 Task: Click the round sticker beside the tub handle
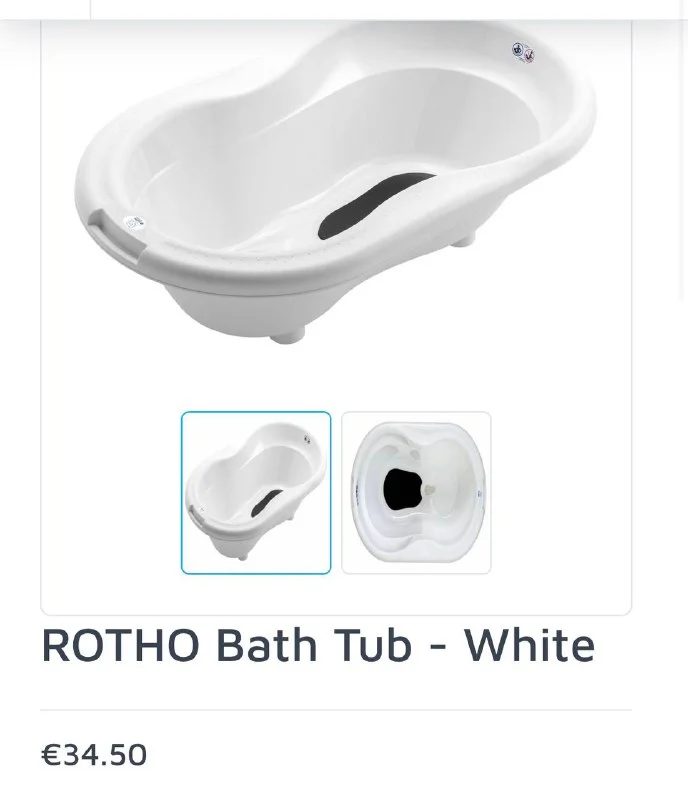pyautogui.click(x=134, y=222)
